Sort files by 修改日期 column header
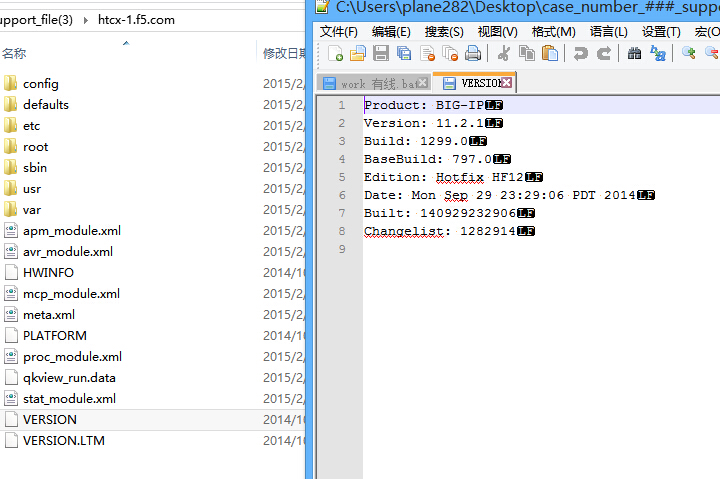 [284, 54]
